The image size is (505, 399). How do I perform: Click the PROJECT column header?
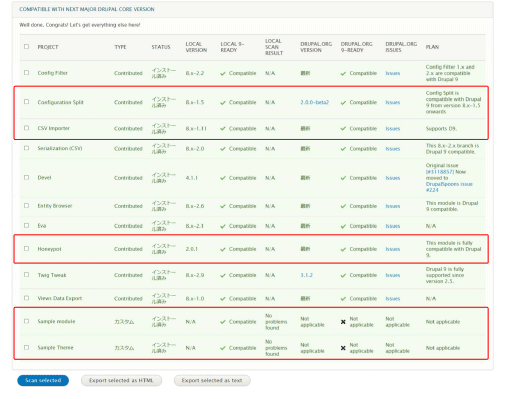click(x=48, y=47)
